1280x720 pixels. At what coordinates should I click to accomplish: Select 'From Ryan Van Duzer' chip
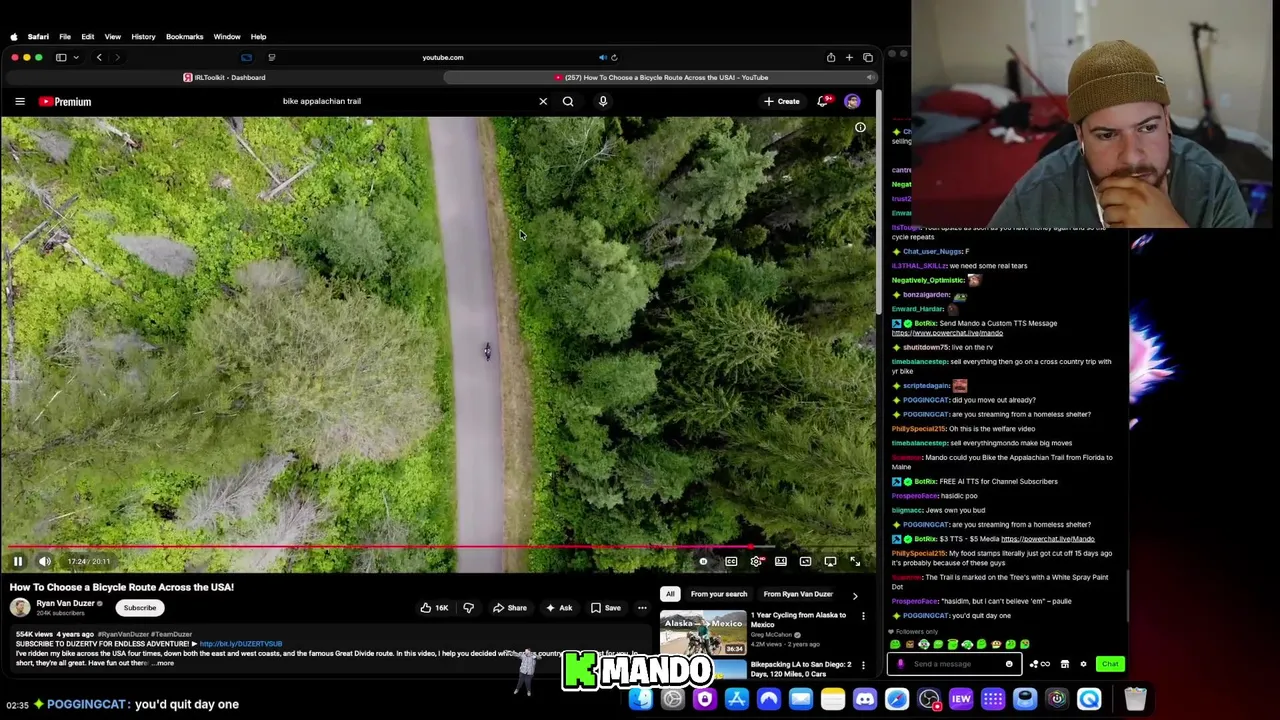click(x=798, y=594)
